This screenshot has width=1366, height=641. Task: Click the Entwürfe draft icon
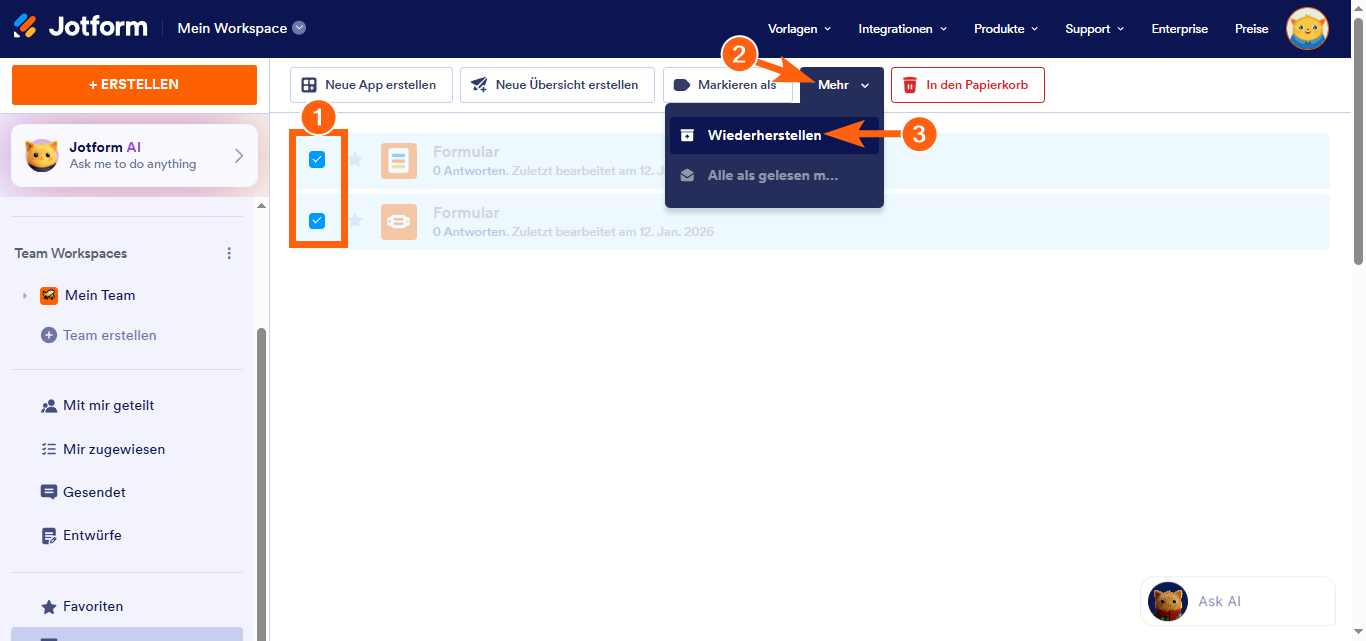(49, 536)
